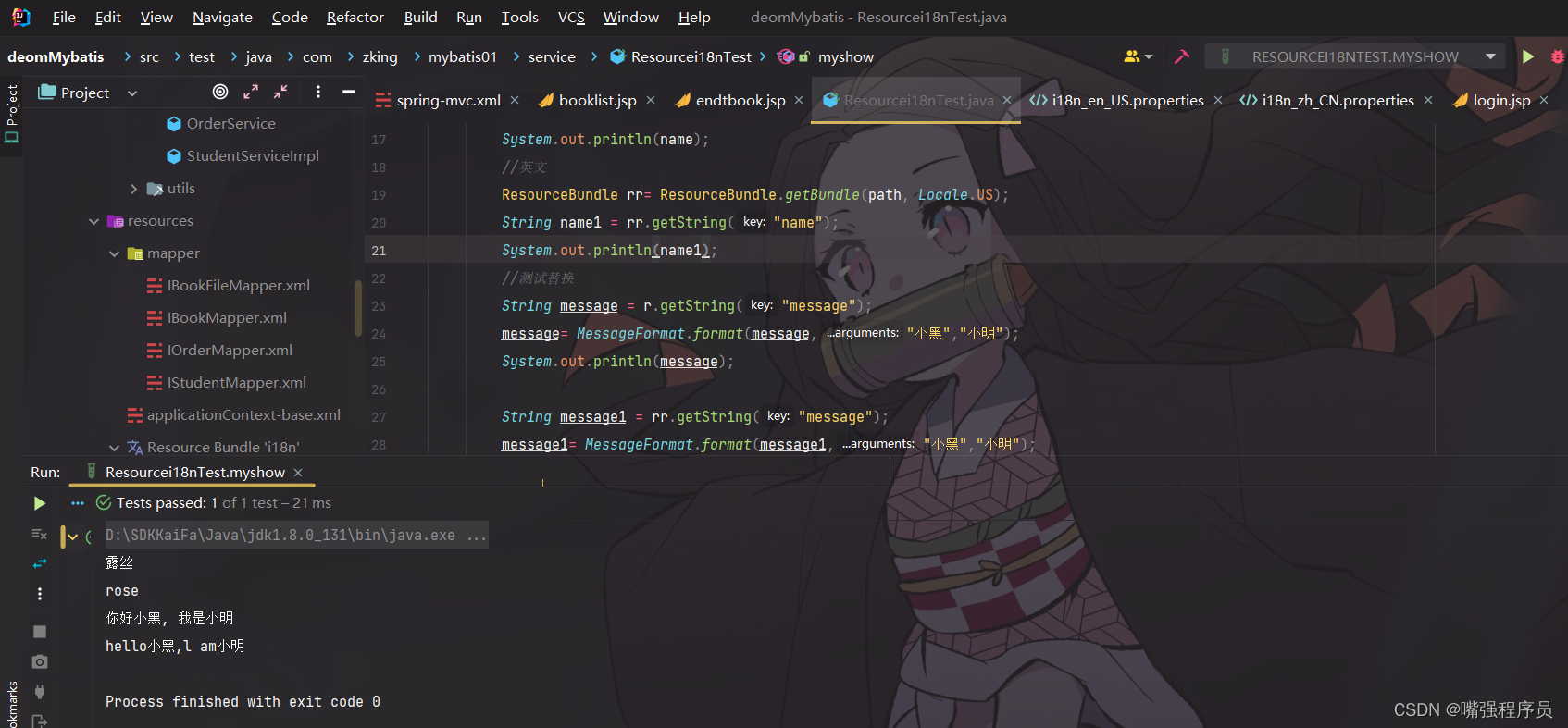The image size is (1568, 728).
Task: Open the Project view dropdown
Action: [x=132, y=93]
